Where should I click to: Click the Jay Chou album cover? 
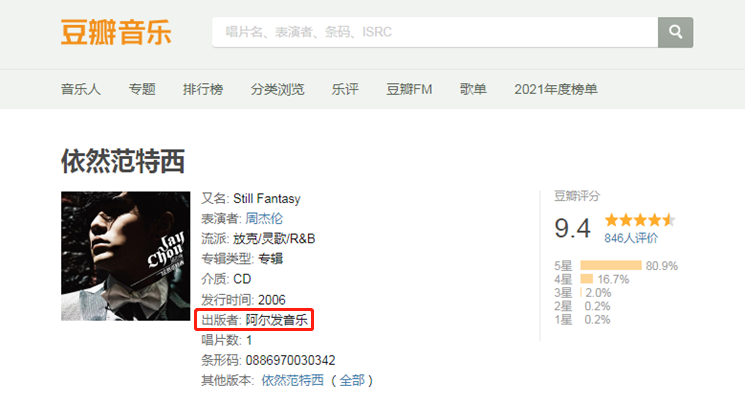point(125,256)
